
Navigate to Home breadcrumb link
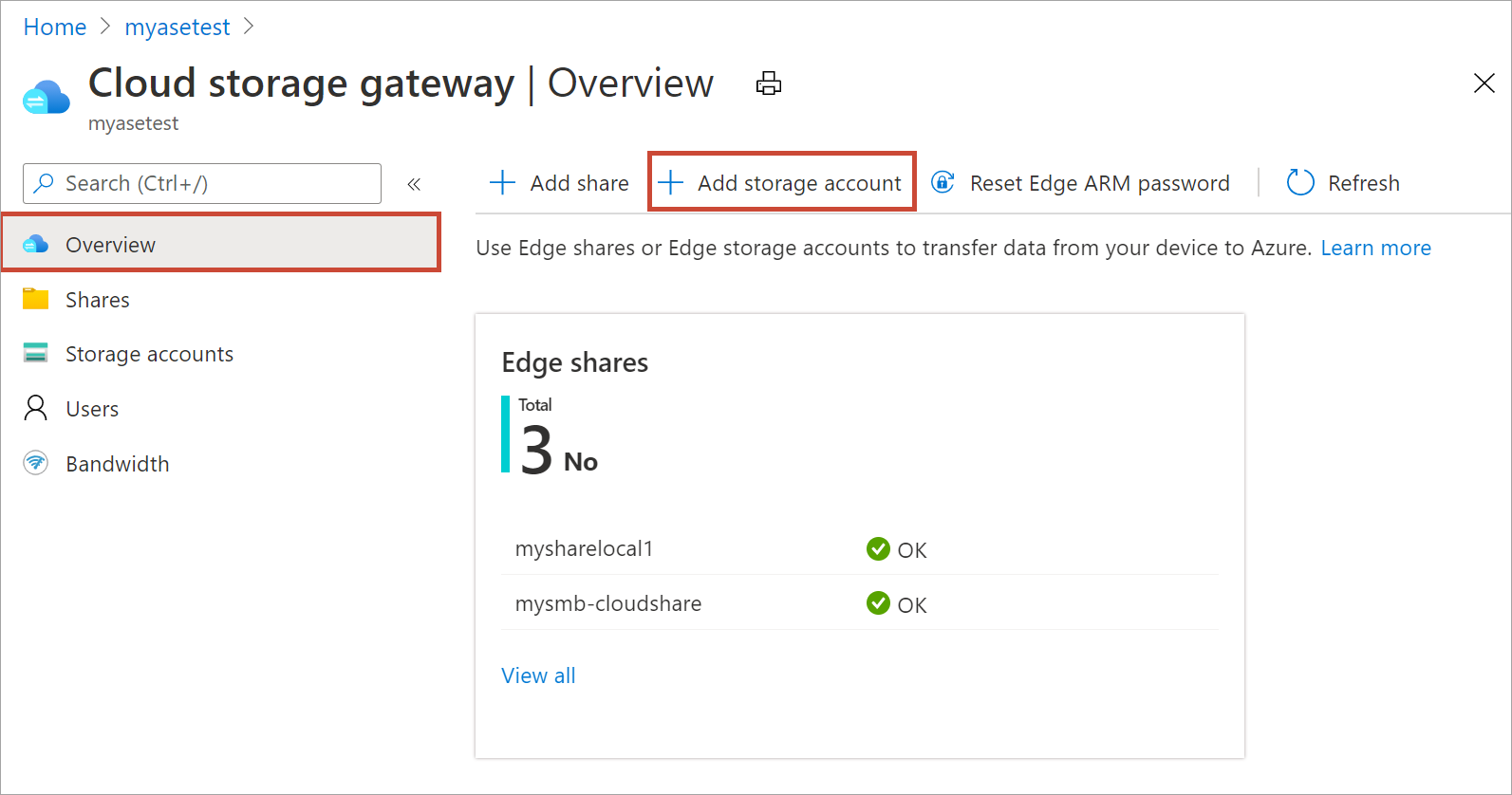click(x=55, y=28)
